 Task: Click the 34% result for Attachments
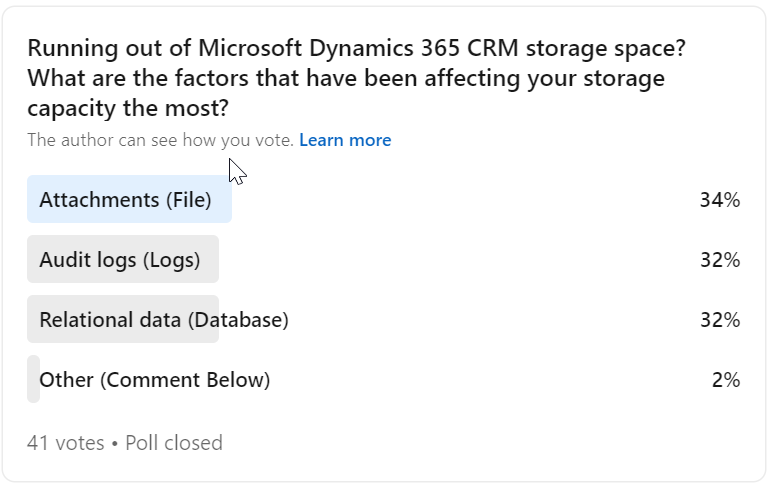720,200
